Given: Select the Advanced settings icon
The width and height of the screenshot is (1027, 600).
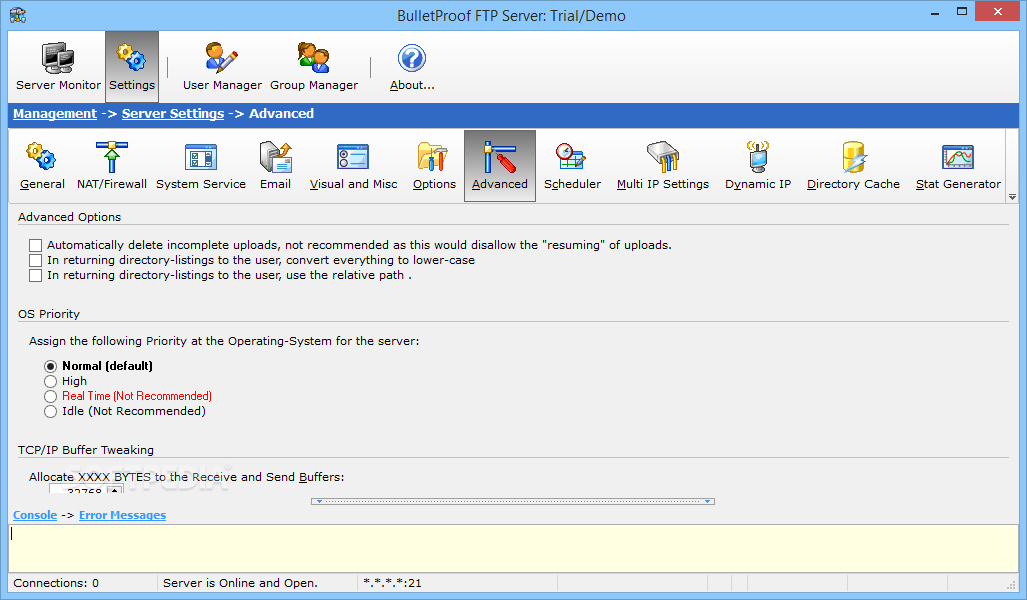Looking at the screenshot, I should 500,166.
